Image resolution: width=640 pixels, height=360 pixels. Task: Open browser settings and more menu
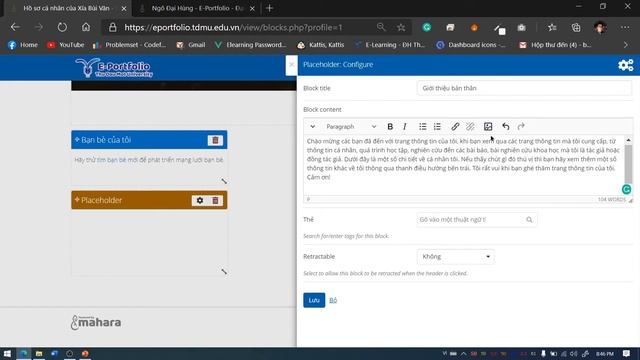tap(625, 27)
